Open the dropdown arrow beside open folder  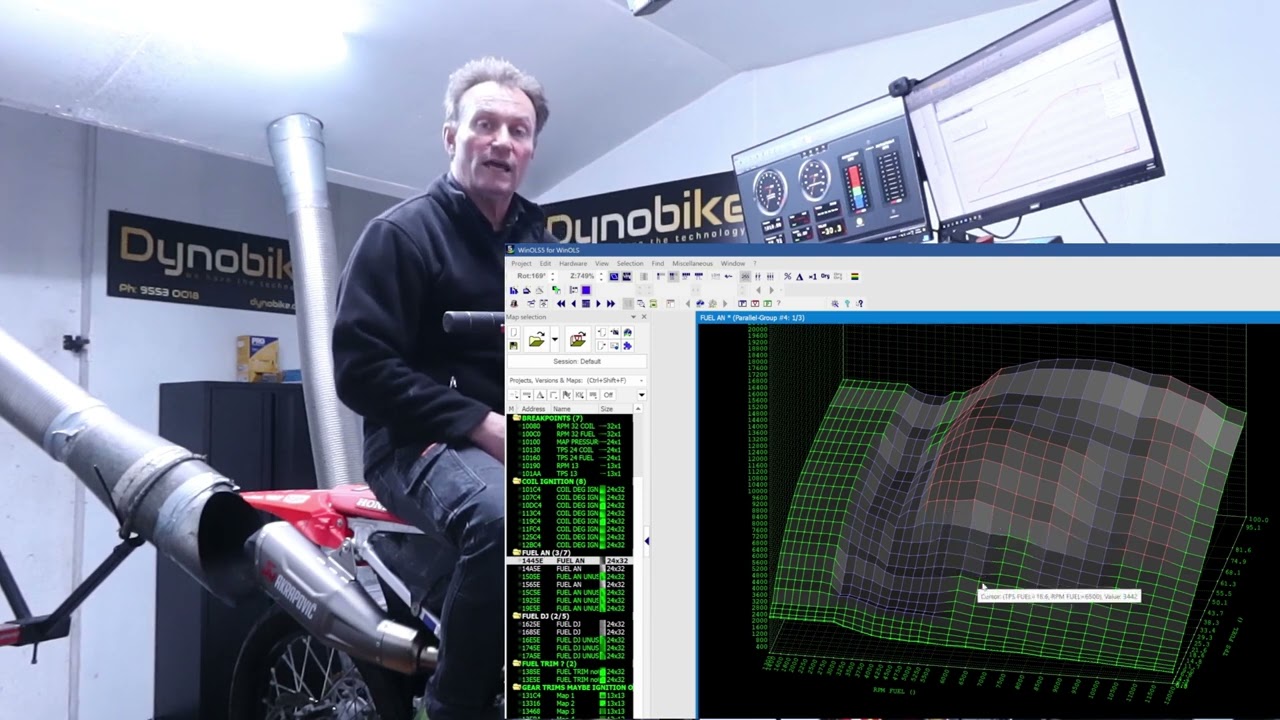[x=555, y=339]
